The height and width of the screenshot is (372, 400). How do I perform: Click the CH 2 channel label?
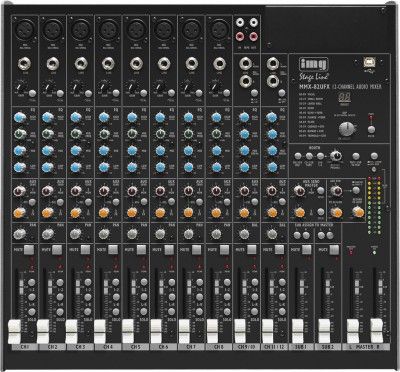[52, 347]
